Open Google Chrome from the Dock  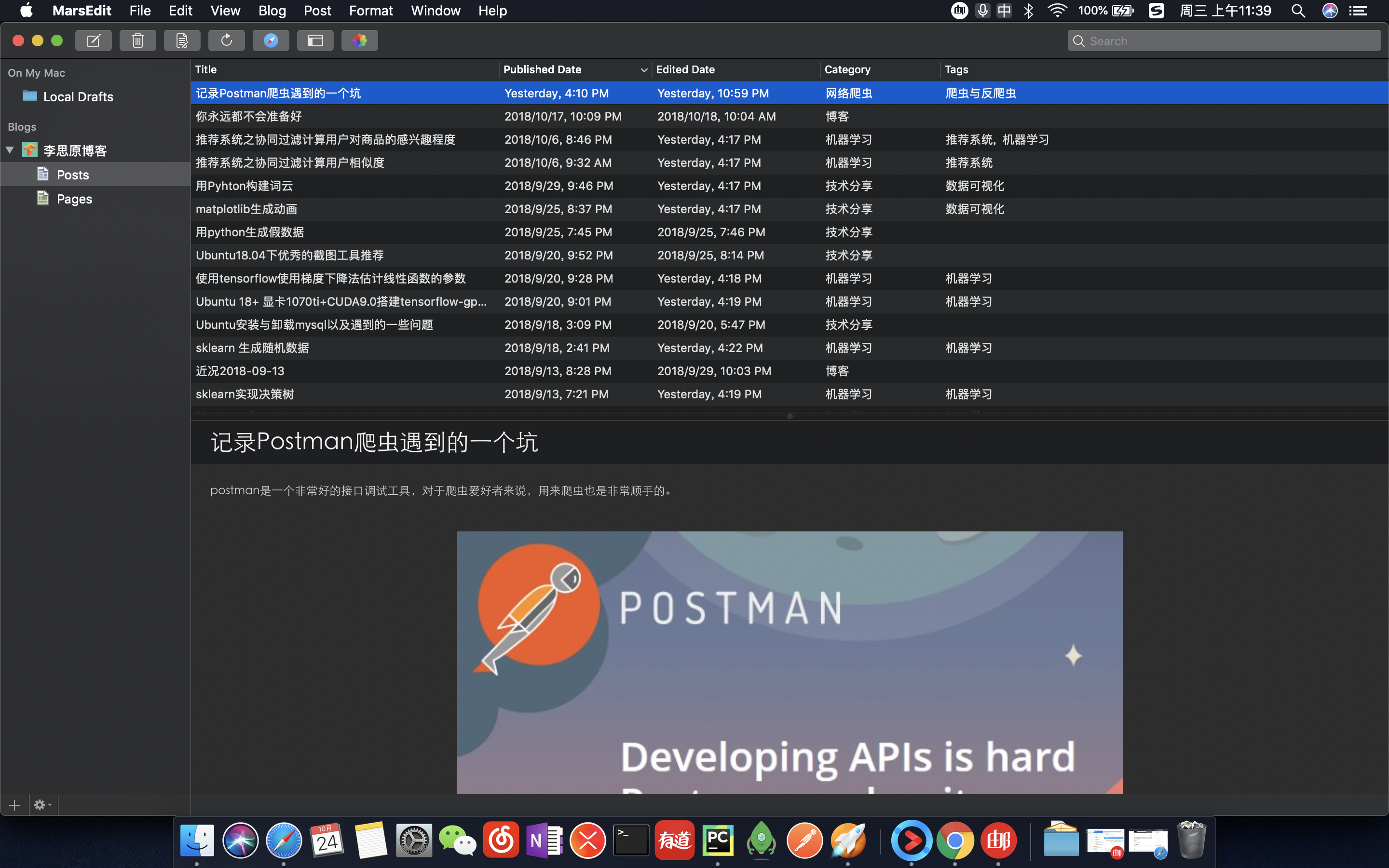tap(955, 841)
